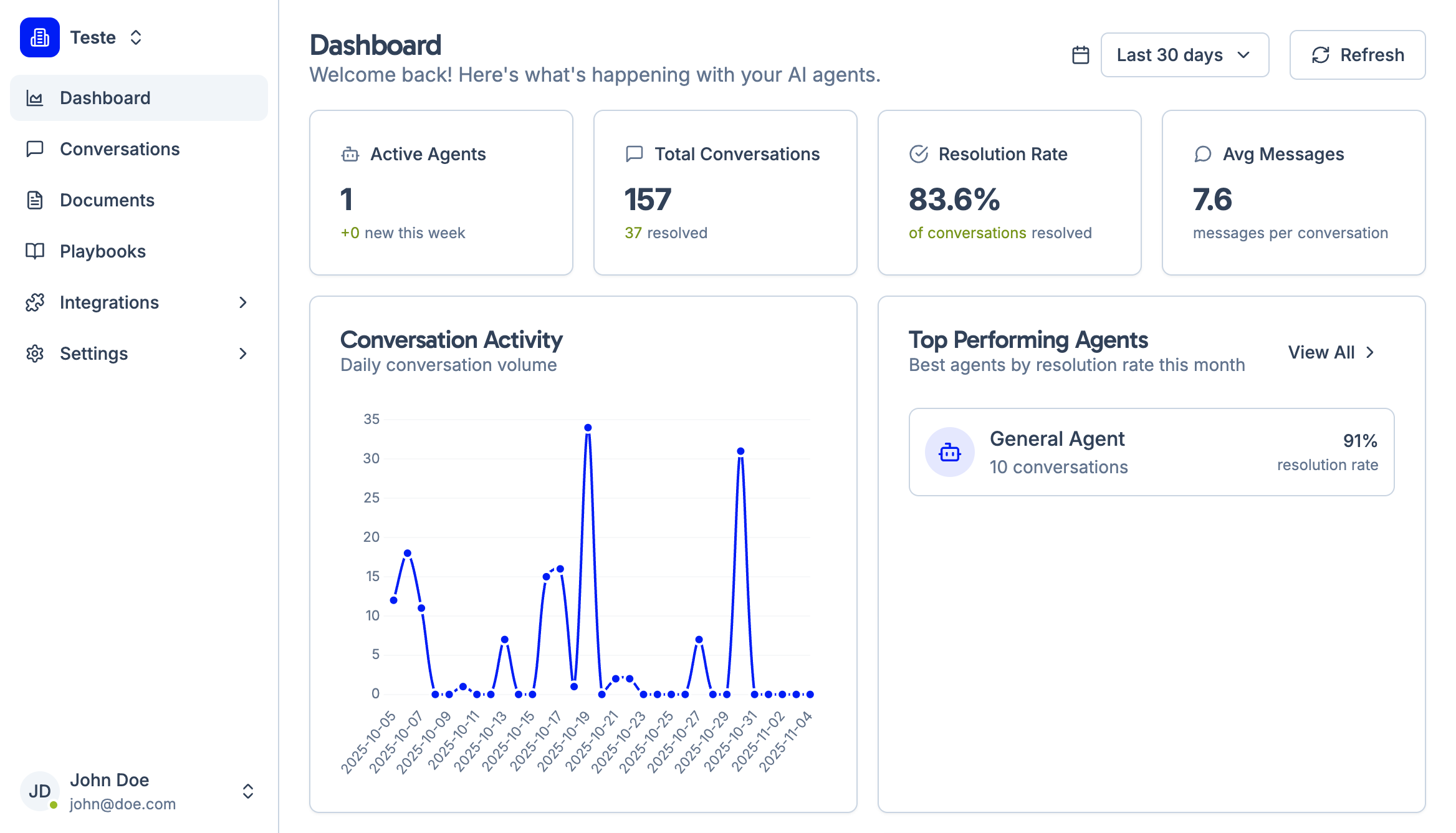Expand the Integrations submenu chevron
This screenshot has height=833, width=1456.
(x=243, y=302)
